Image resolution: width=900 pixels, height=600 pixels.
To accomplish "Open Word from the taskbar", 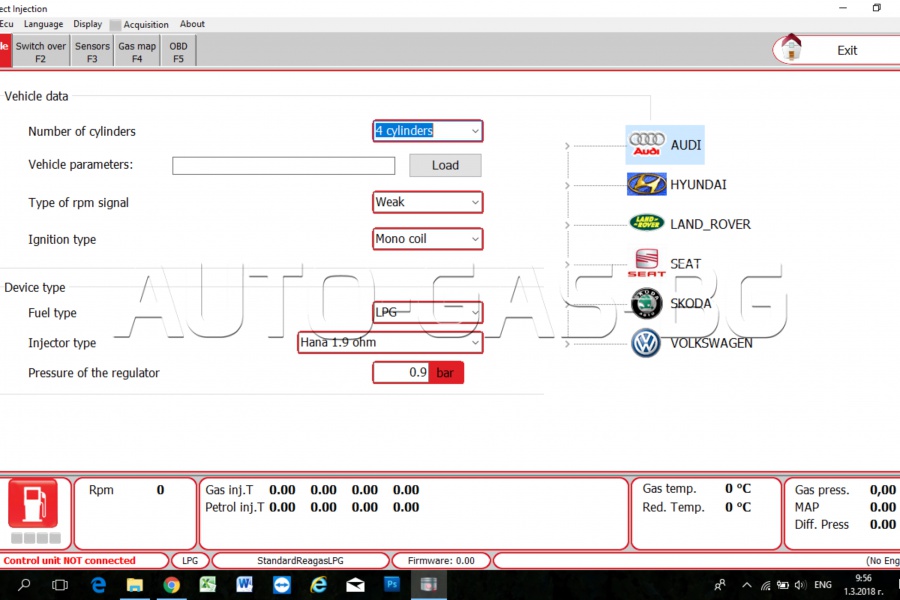I will (245, 584).
